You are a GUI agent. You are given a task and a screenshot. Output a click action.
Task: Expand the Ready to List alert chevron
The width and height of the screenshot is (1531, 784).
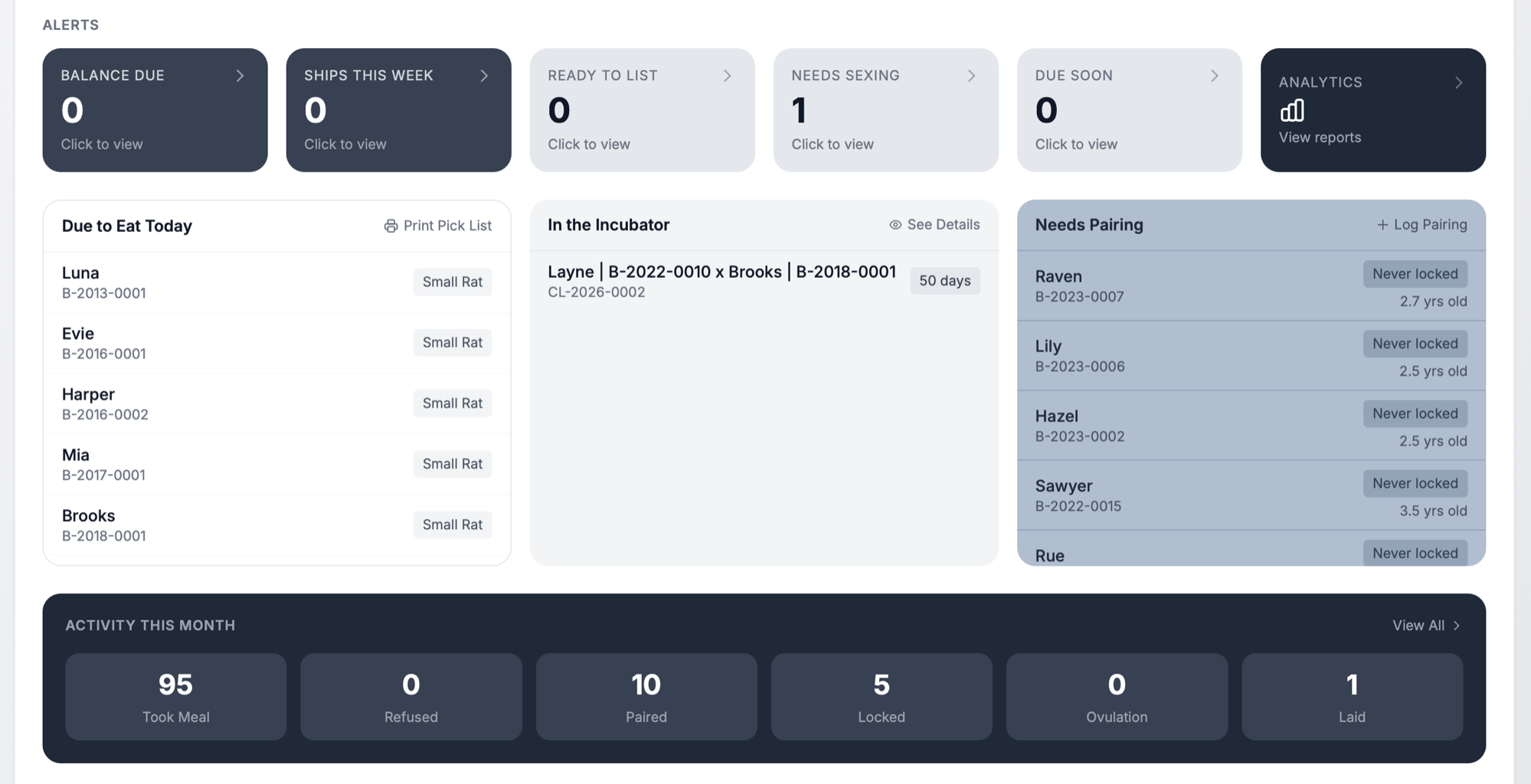727,76
